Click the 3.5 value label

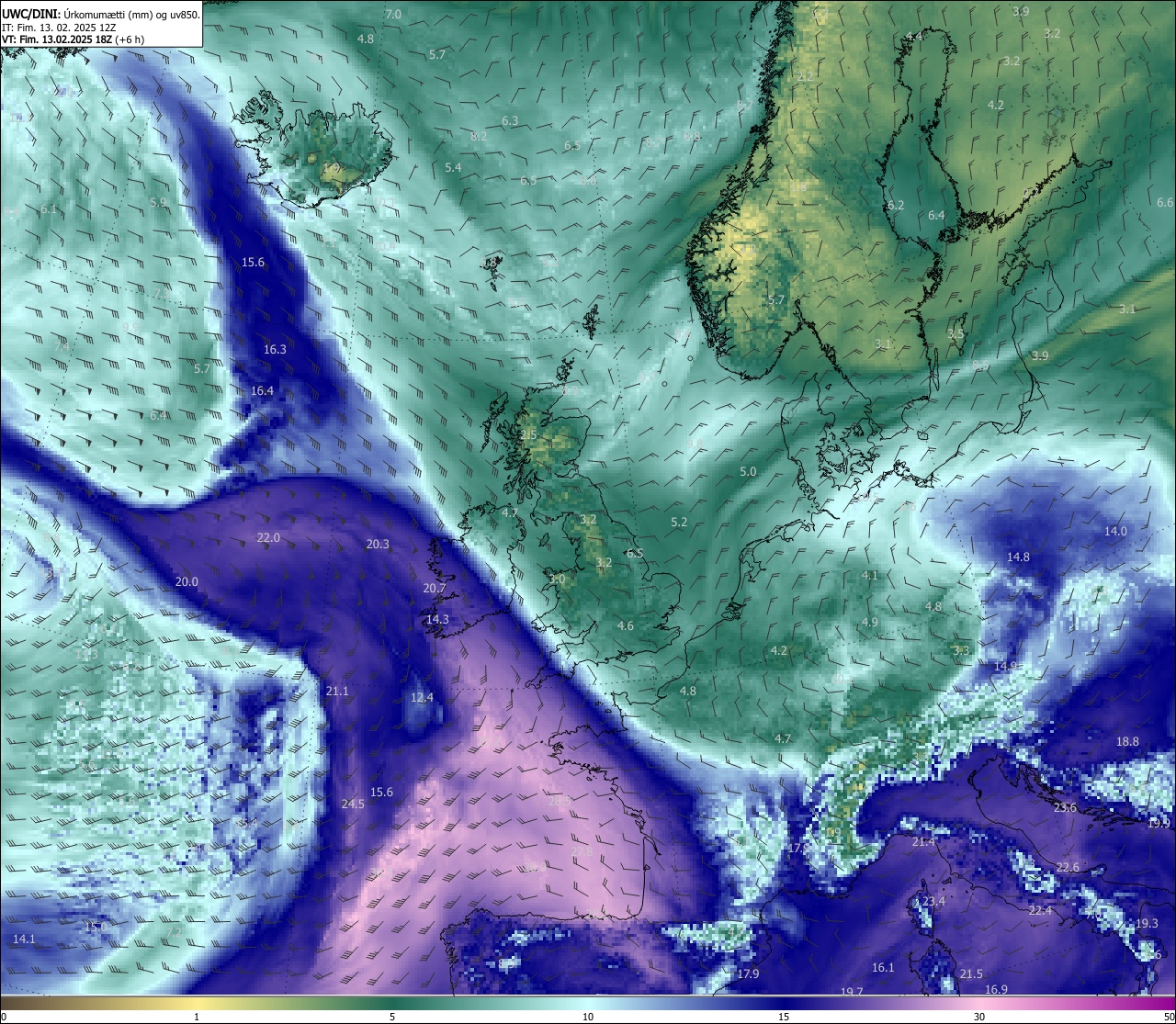pos(955,333)
